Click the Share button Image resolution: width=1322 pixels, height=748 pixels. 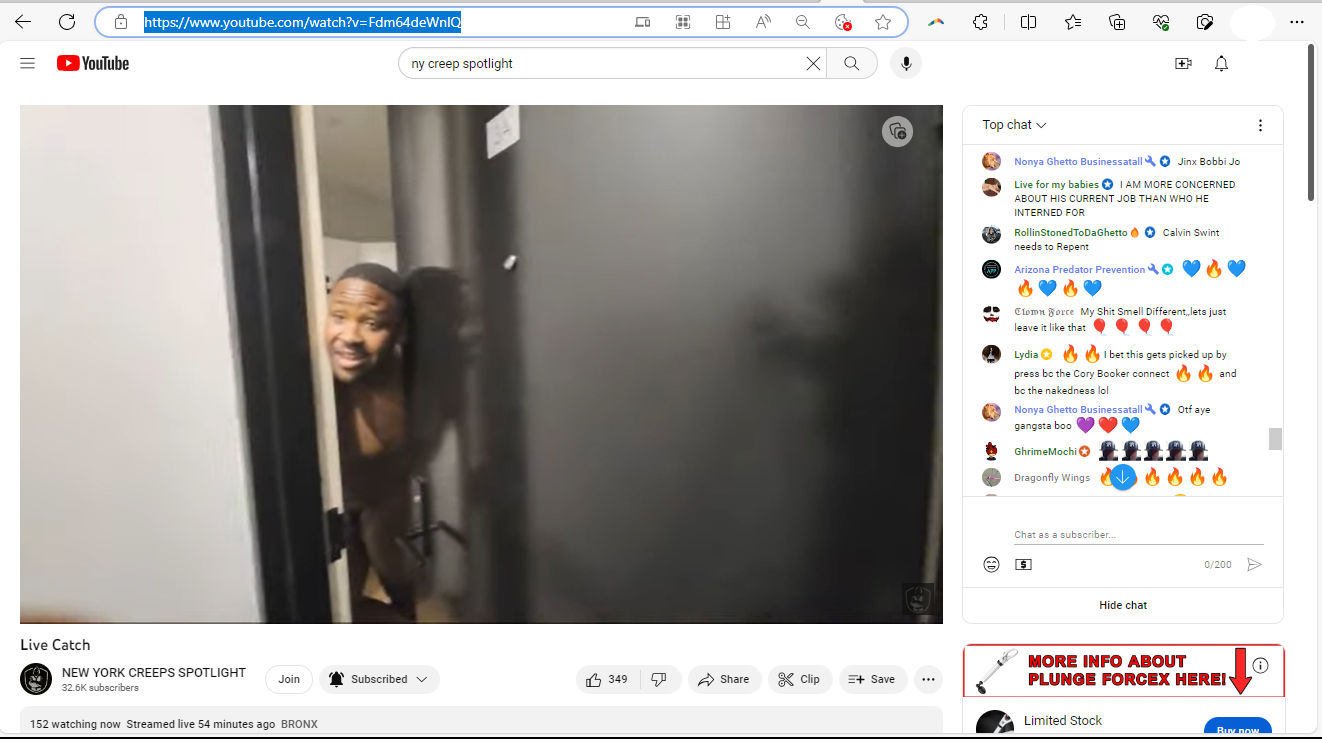724,679
